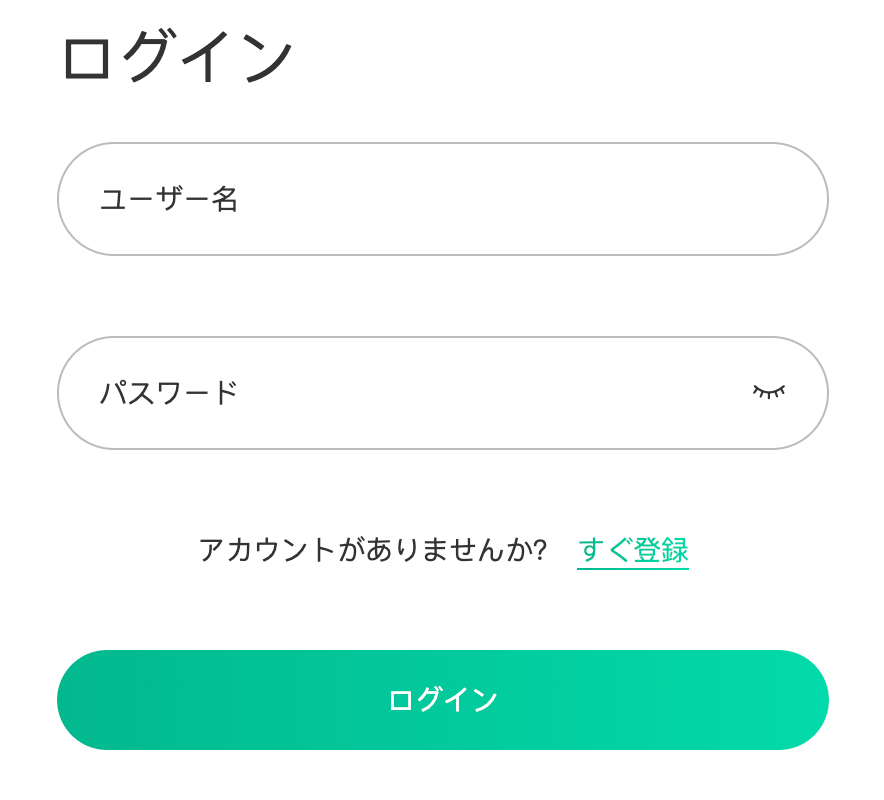Click the ログイン page heading
The height and width of the screenshot is (800, 884).
(178, 56)
